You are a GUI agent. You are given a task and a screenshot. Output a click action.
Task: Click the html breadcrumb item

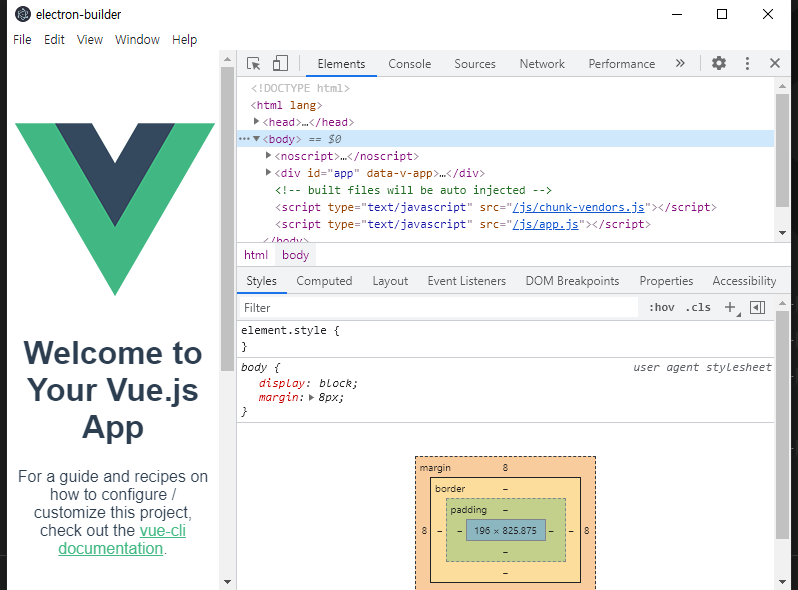coord(255,255)
